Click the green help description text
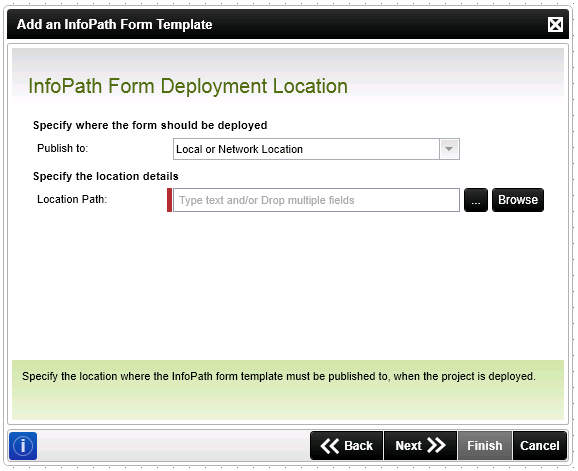The height and width of the screenshot is (471, 578). 279,376
